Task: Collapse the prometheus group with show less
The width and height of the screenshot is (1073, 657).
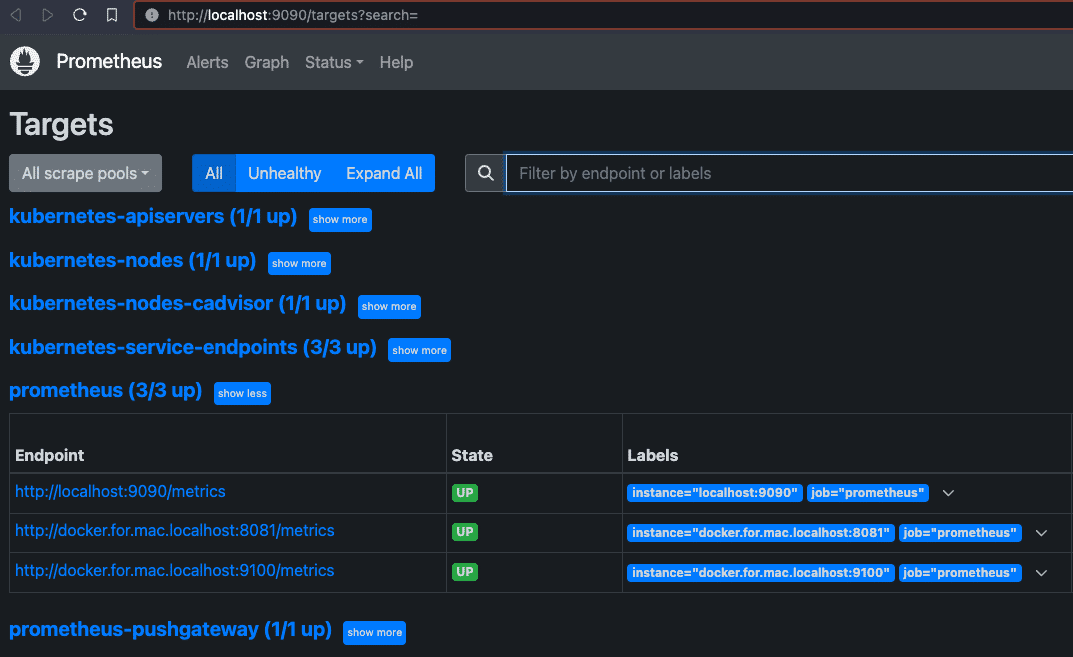Action: (x=242, y=393)
